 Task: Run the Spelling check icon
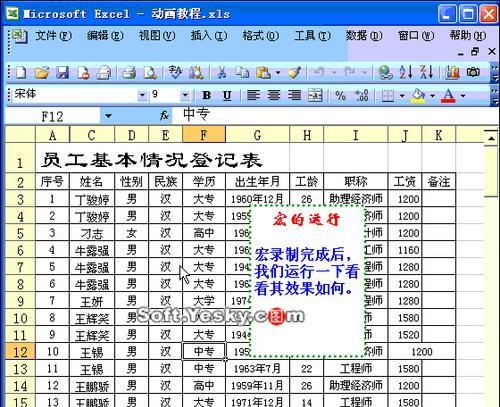point(175,72)
